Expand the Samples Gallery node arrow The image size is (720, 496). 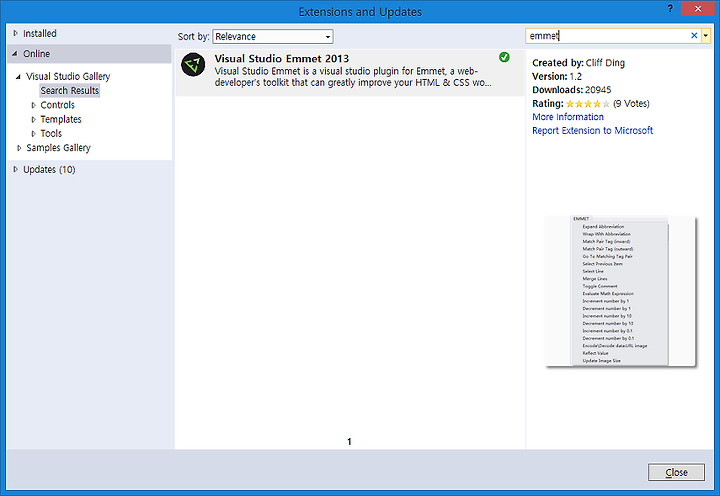click(x=19, y=148)
